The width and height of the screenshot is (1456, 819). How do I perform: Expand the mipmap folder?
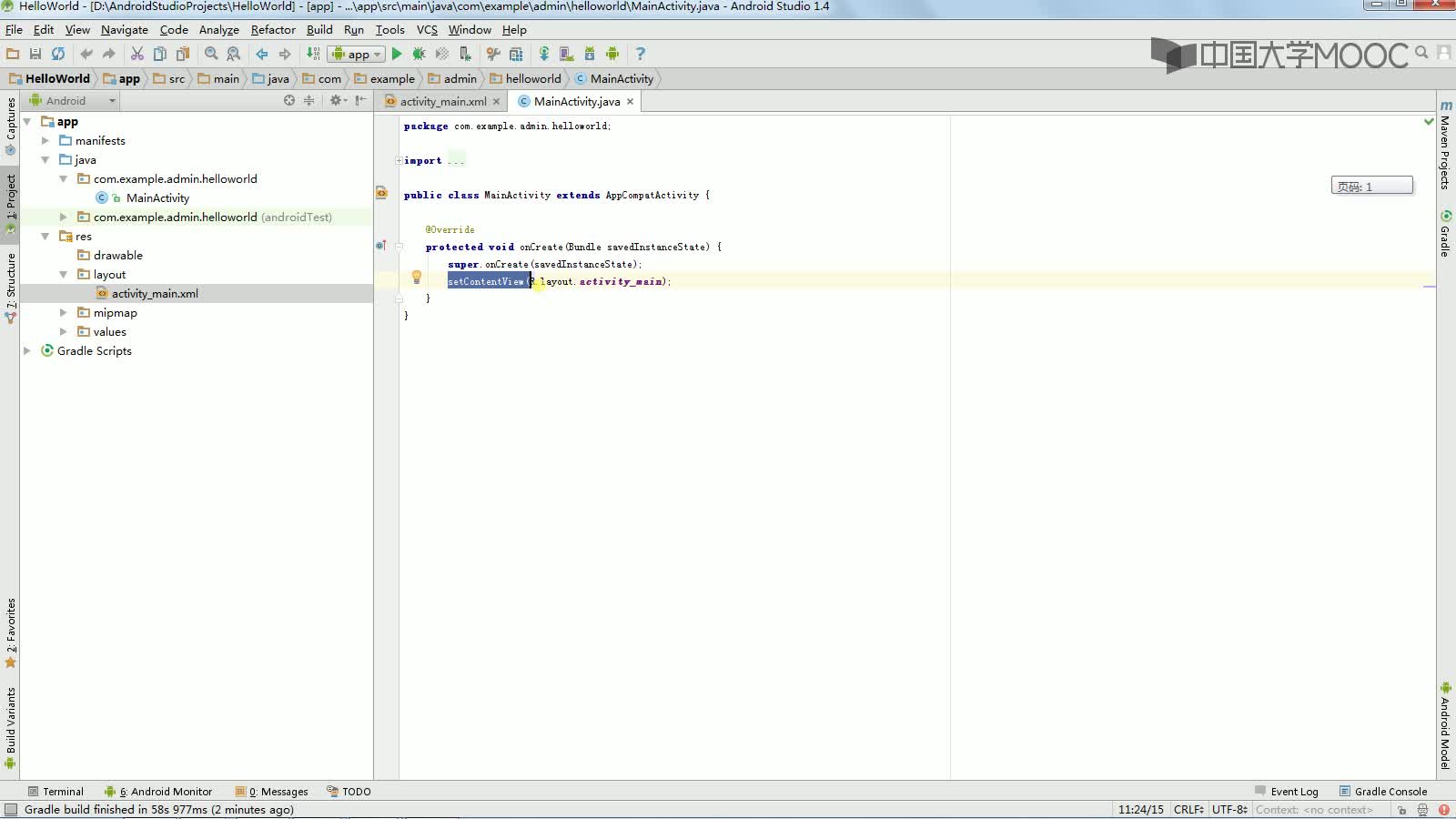(64, 312)
